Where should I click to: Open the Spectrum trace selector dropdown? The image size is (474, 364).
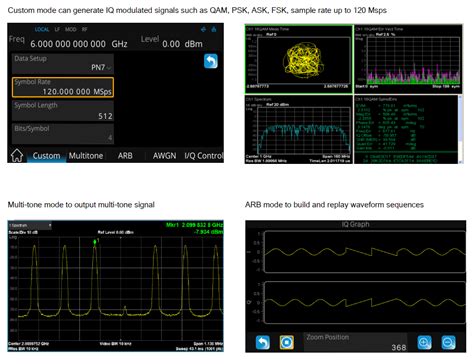point(30,225)
